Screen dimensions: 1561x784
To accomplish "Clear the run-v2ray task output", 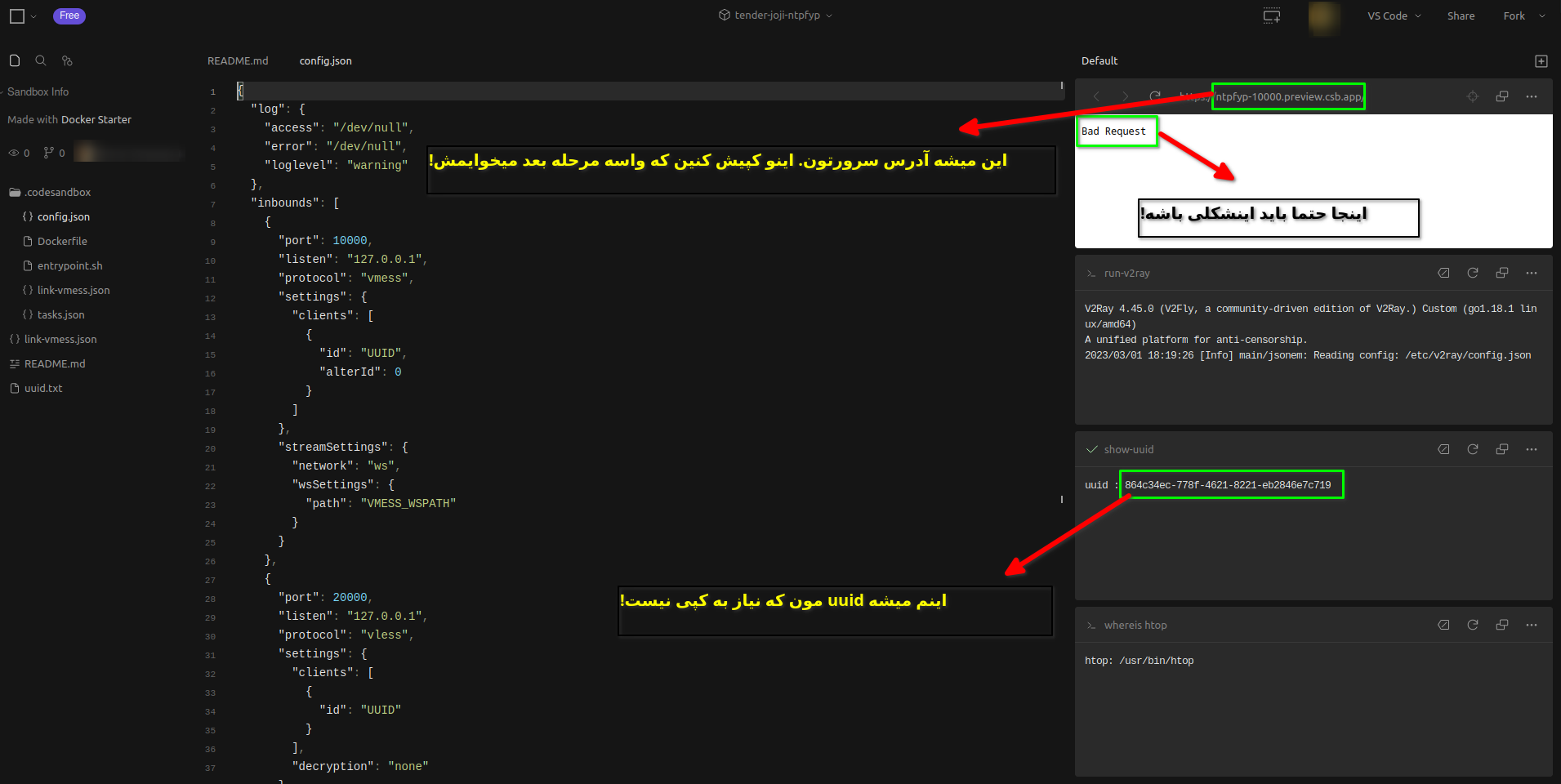I will [x=1443, y=273].
